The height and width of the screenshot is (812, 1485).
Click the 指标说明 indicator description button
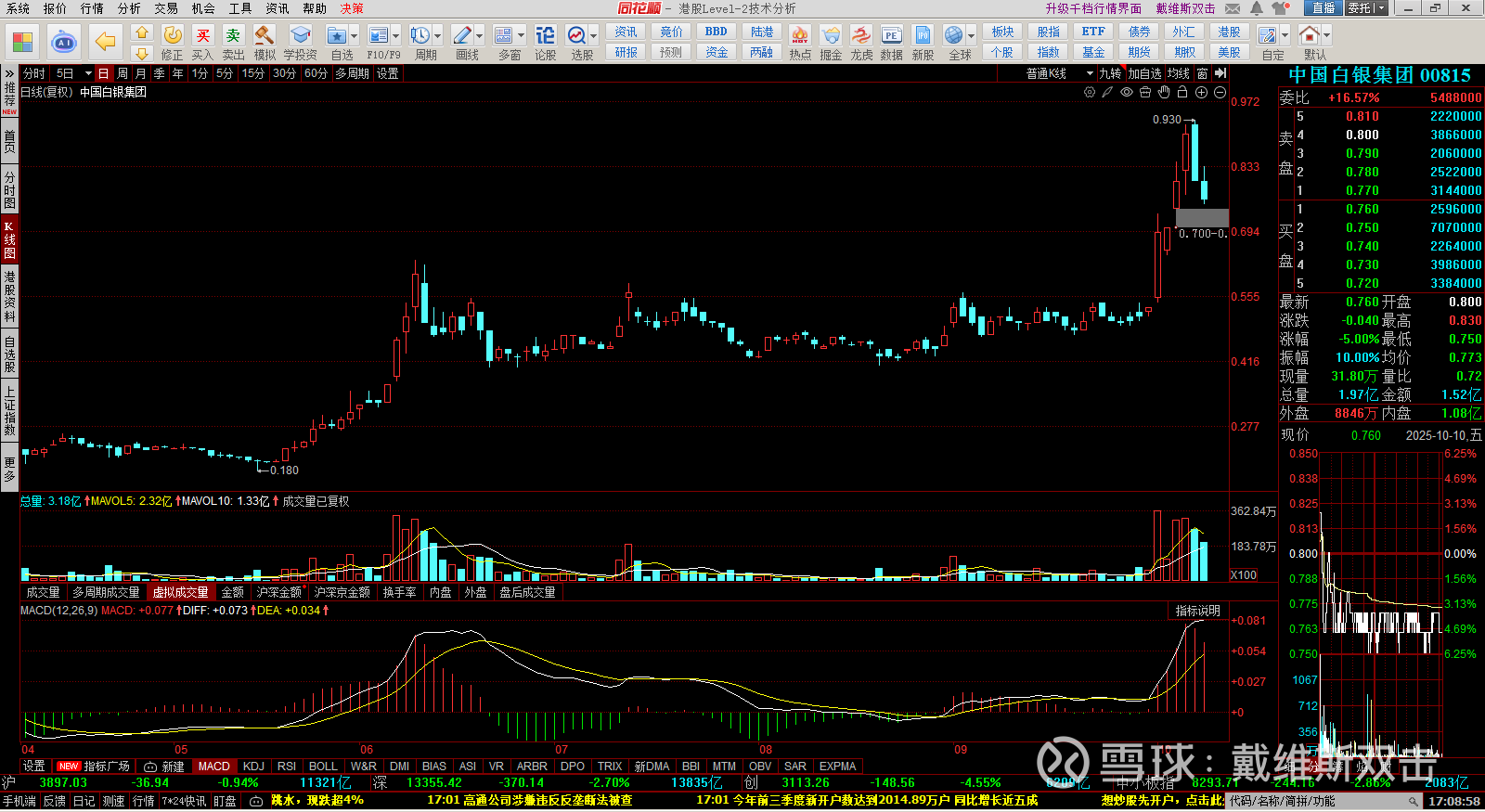[1197, 611]
